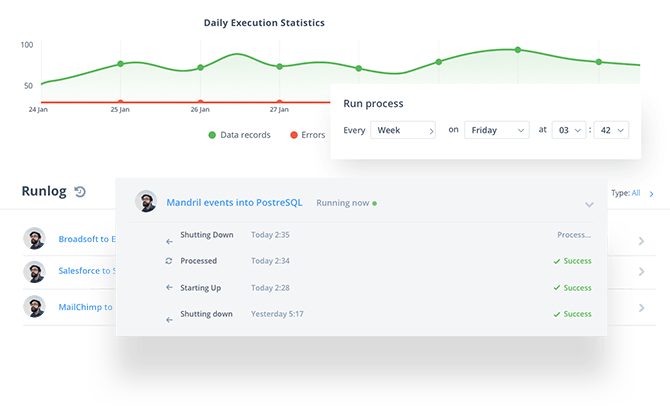This screenshot has height=406, width=670.
Task: Click the Starting Up log entry text
Action: [200, 288]
